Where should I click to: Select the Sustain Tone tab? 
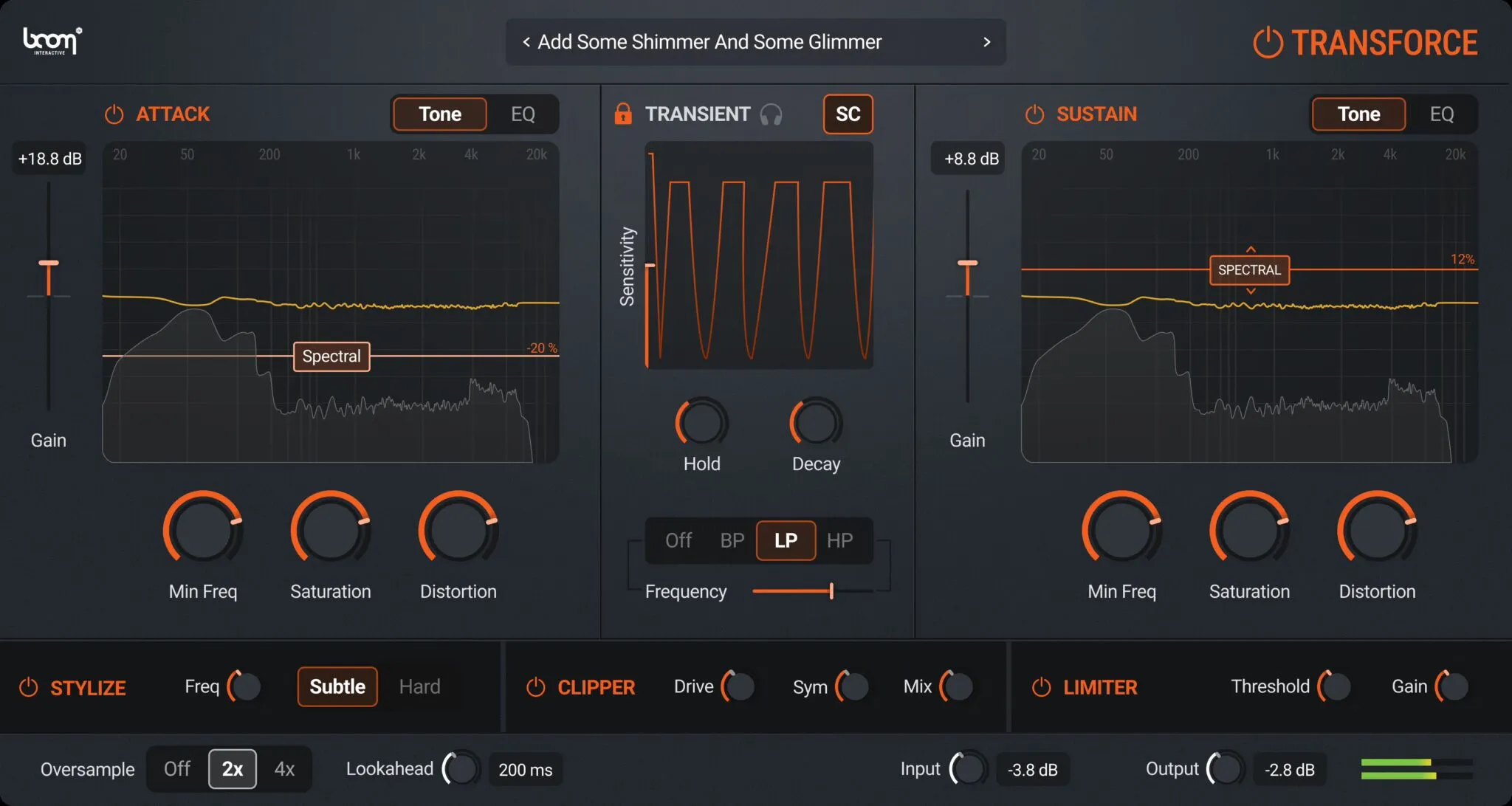pos(1358,114)
